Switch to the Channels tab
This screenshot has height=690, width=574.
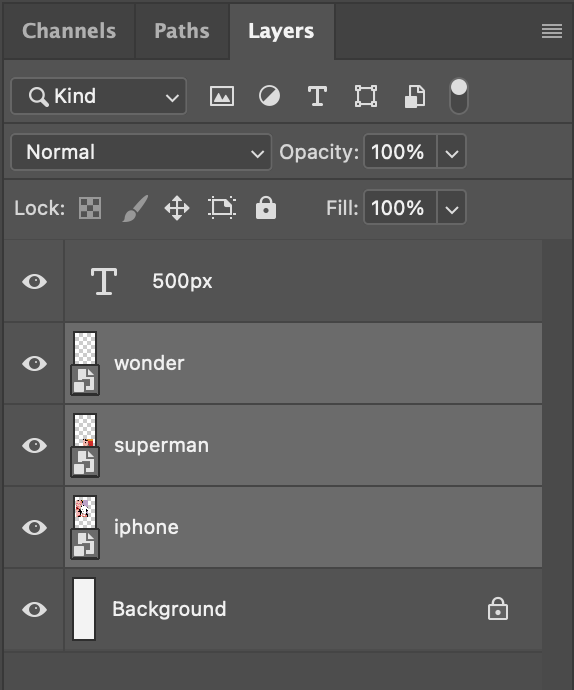coord(69,31)
